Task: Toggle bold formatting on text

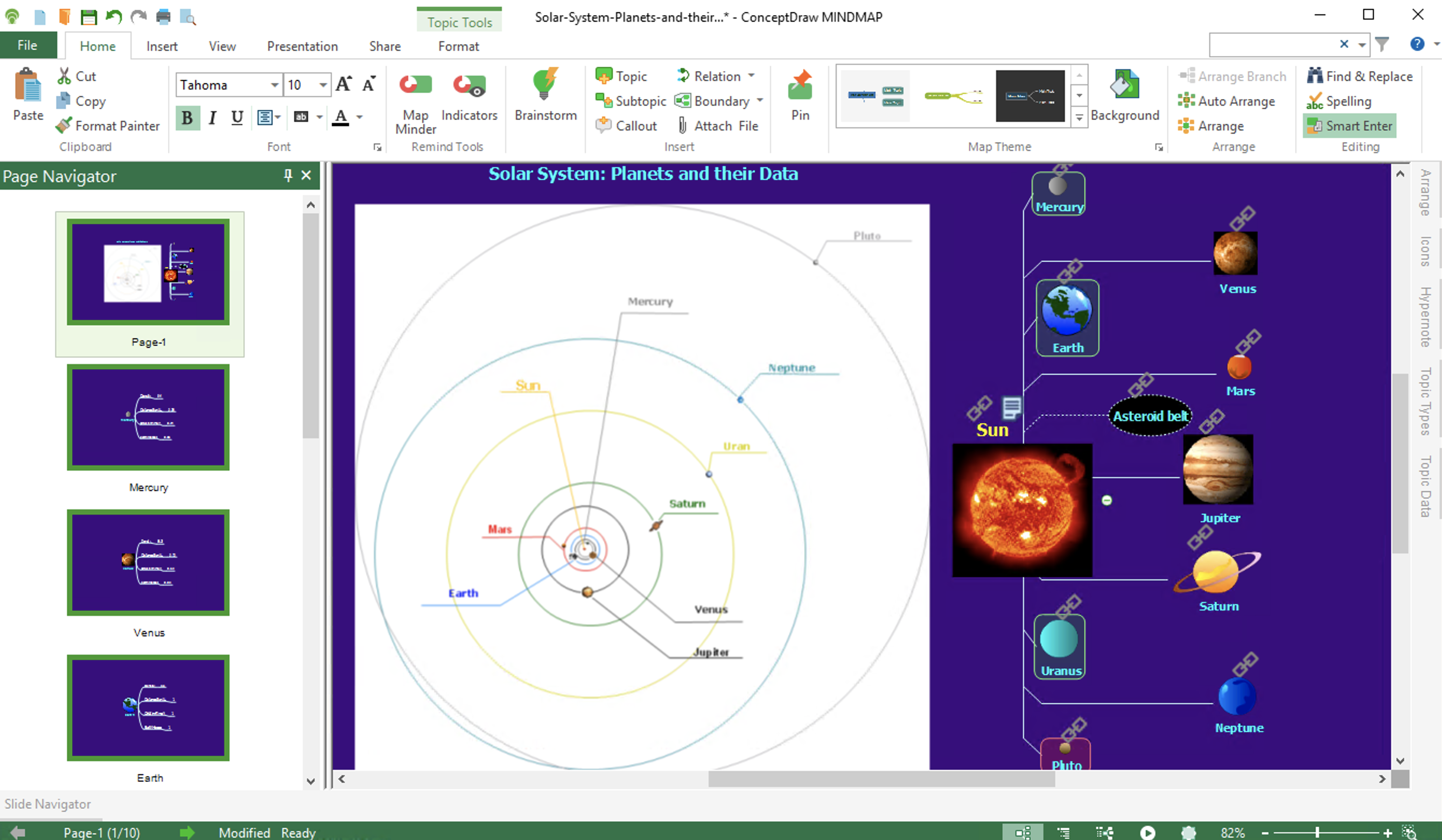Action: coord(188,117)
